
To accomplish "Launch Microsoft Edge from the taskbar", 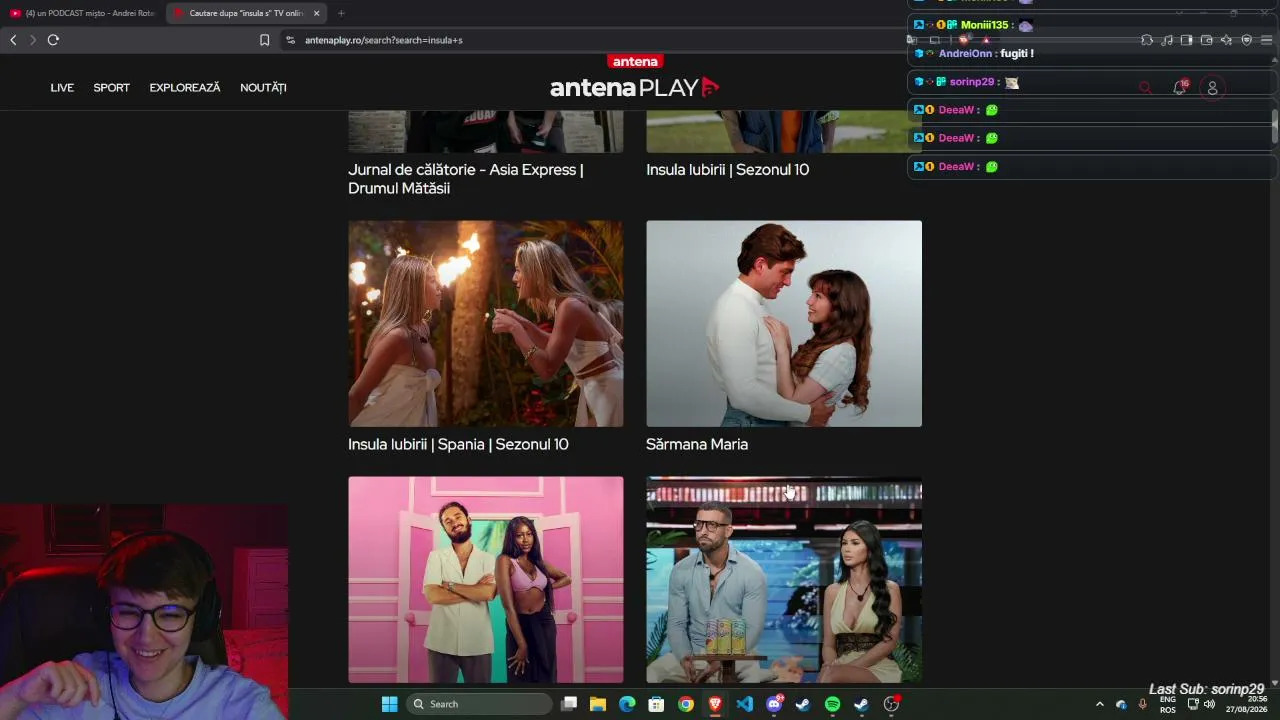I will click(x=627, y=704).
